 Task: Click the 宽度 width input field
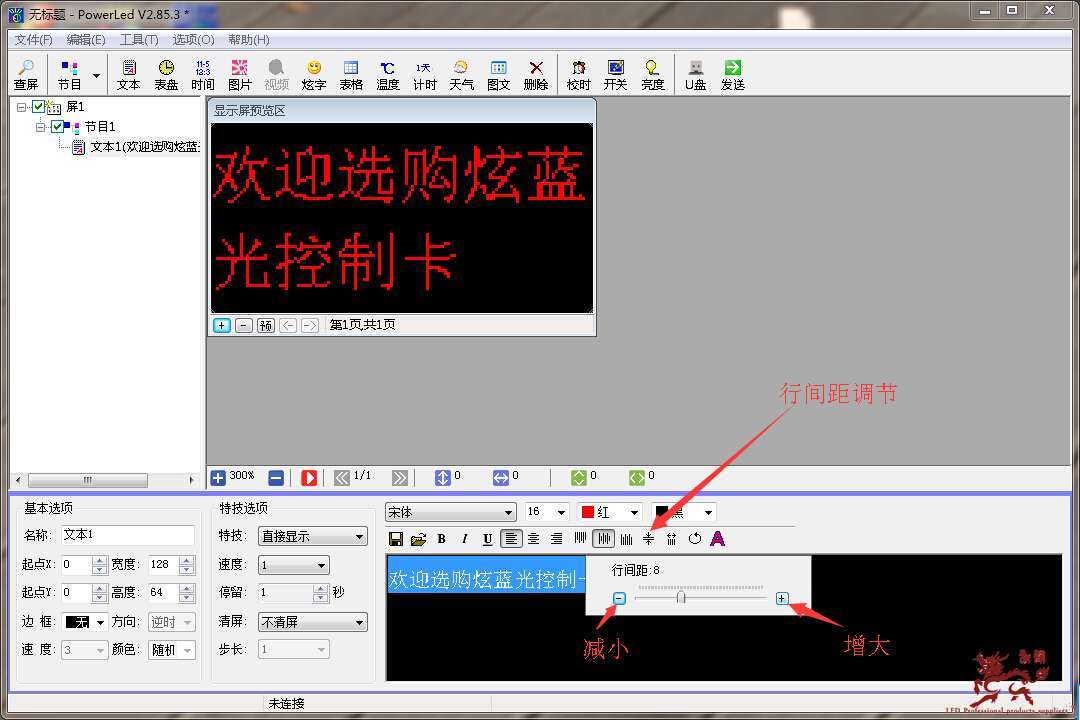163,565
